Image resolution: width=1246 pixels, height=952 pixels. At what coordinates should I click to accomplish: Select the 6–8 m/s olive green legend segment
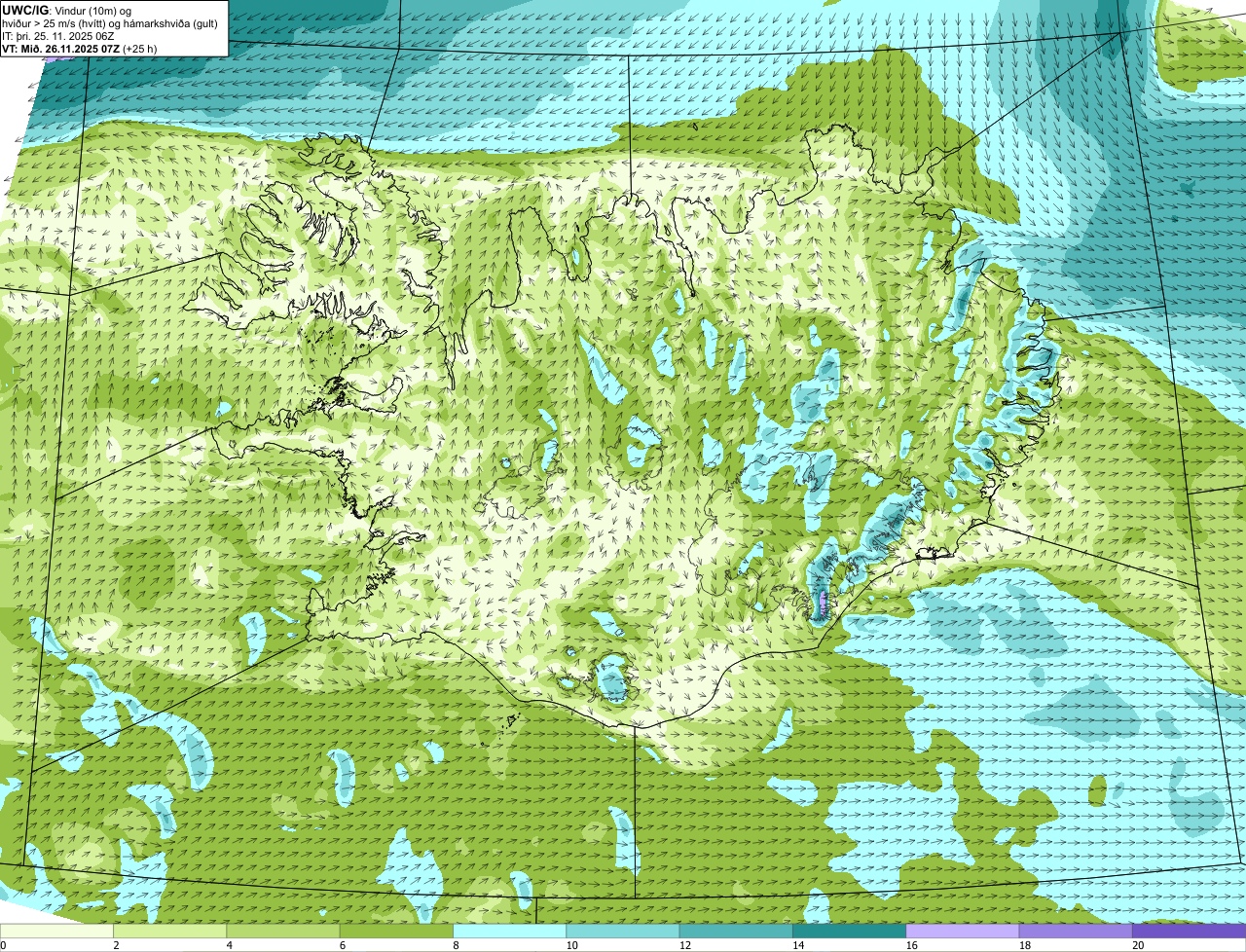(396, 932)
